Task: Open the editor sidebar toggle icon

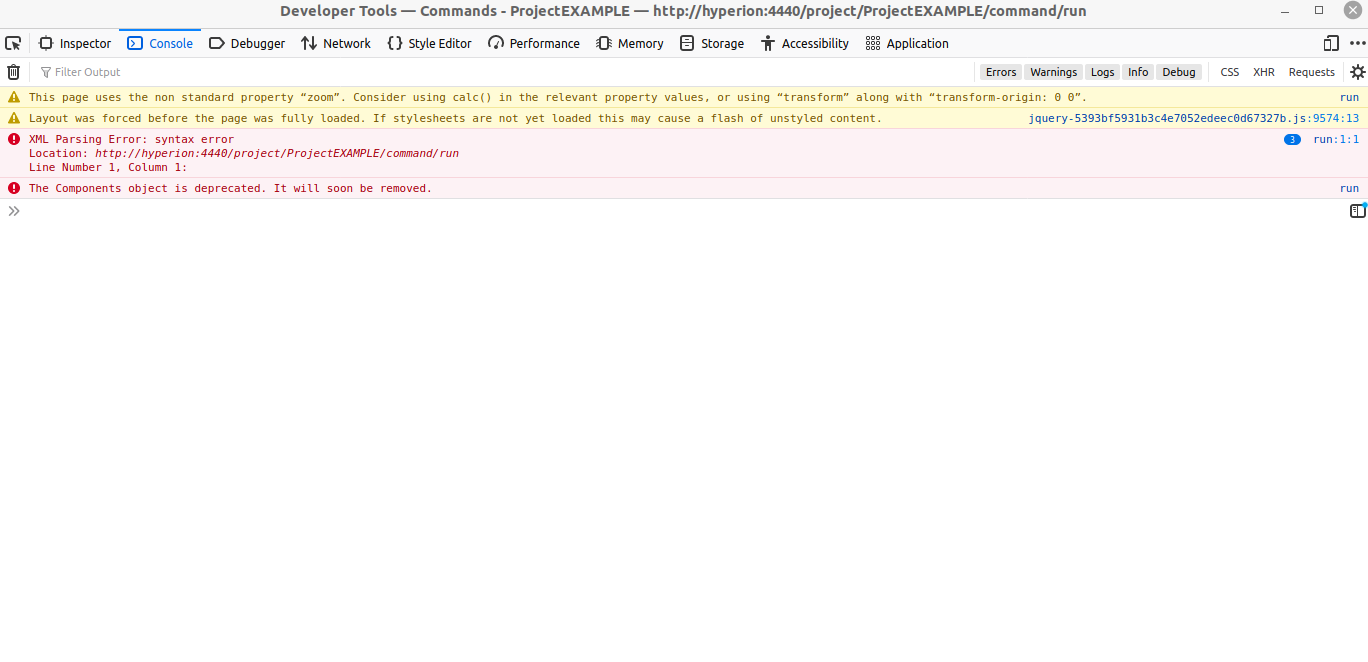Action: click(x=1356, y=210)
